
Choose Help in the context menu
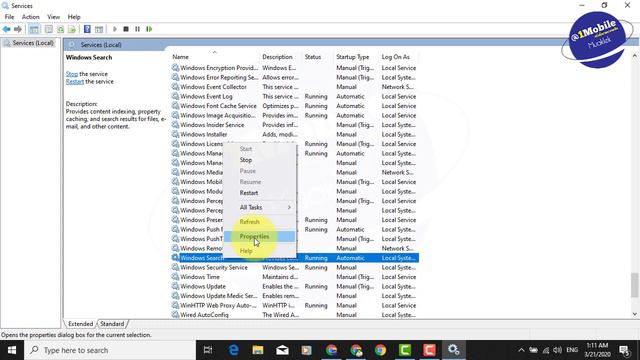tap(260, 251)
